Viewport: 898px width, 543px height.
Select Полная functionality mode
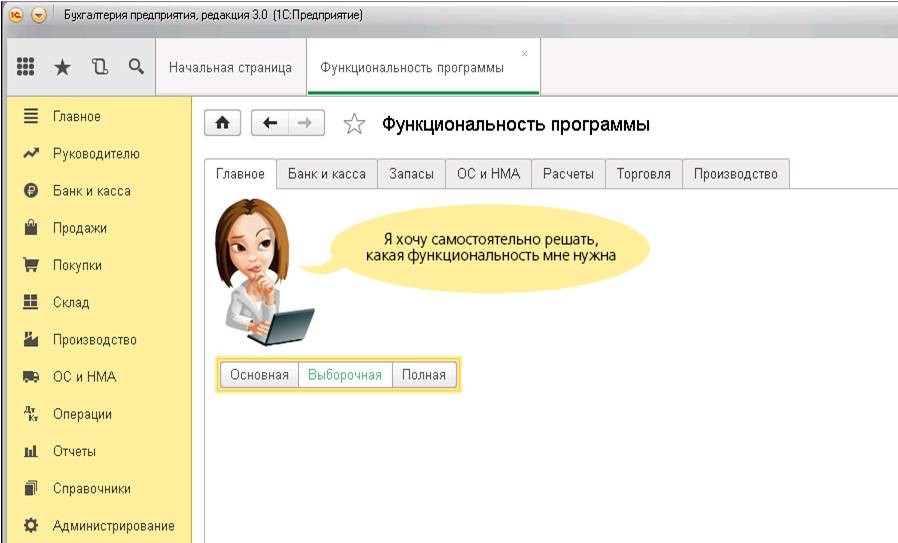click(424, 375)
